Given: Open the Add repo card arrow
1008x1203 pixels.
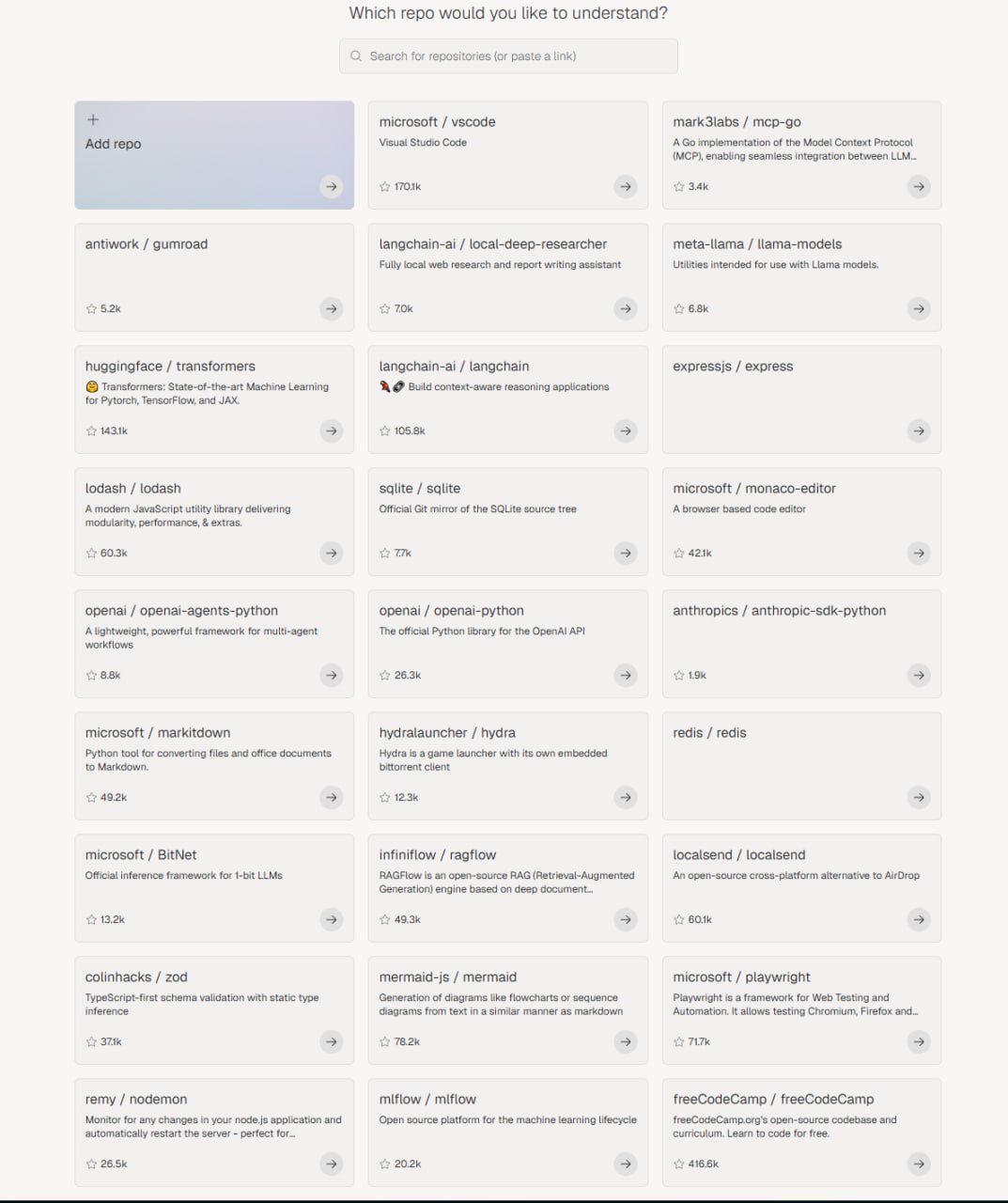Looking at the screenshot, I should pos(332,187).
